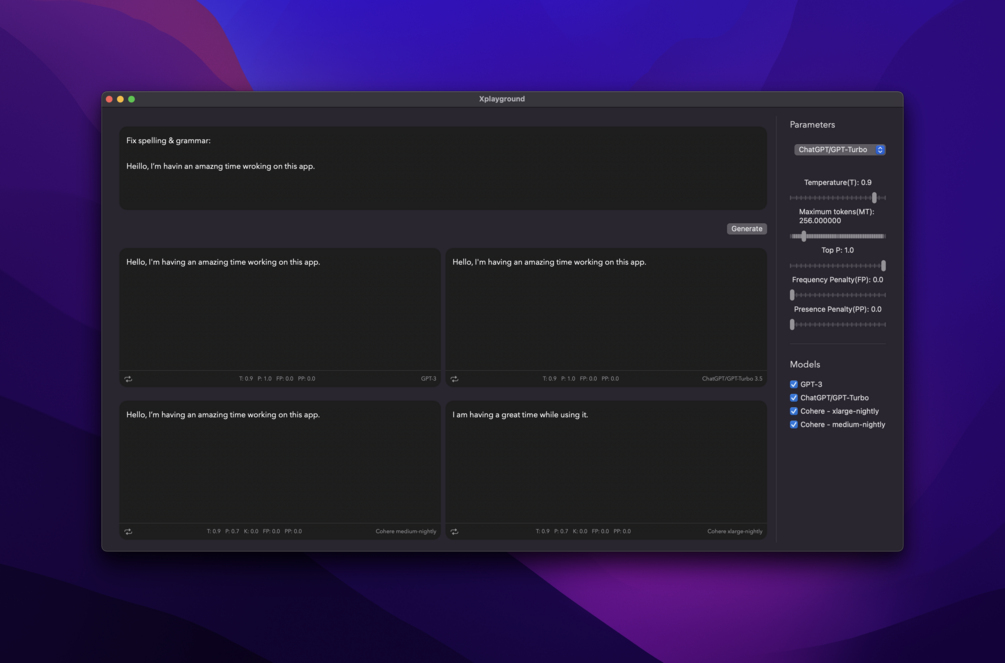The height and width of the screenshot is (663, 1005).
Task: Regenerate the Cohere medium-nightly output
Action: [128, 532]
